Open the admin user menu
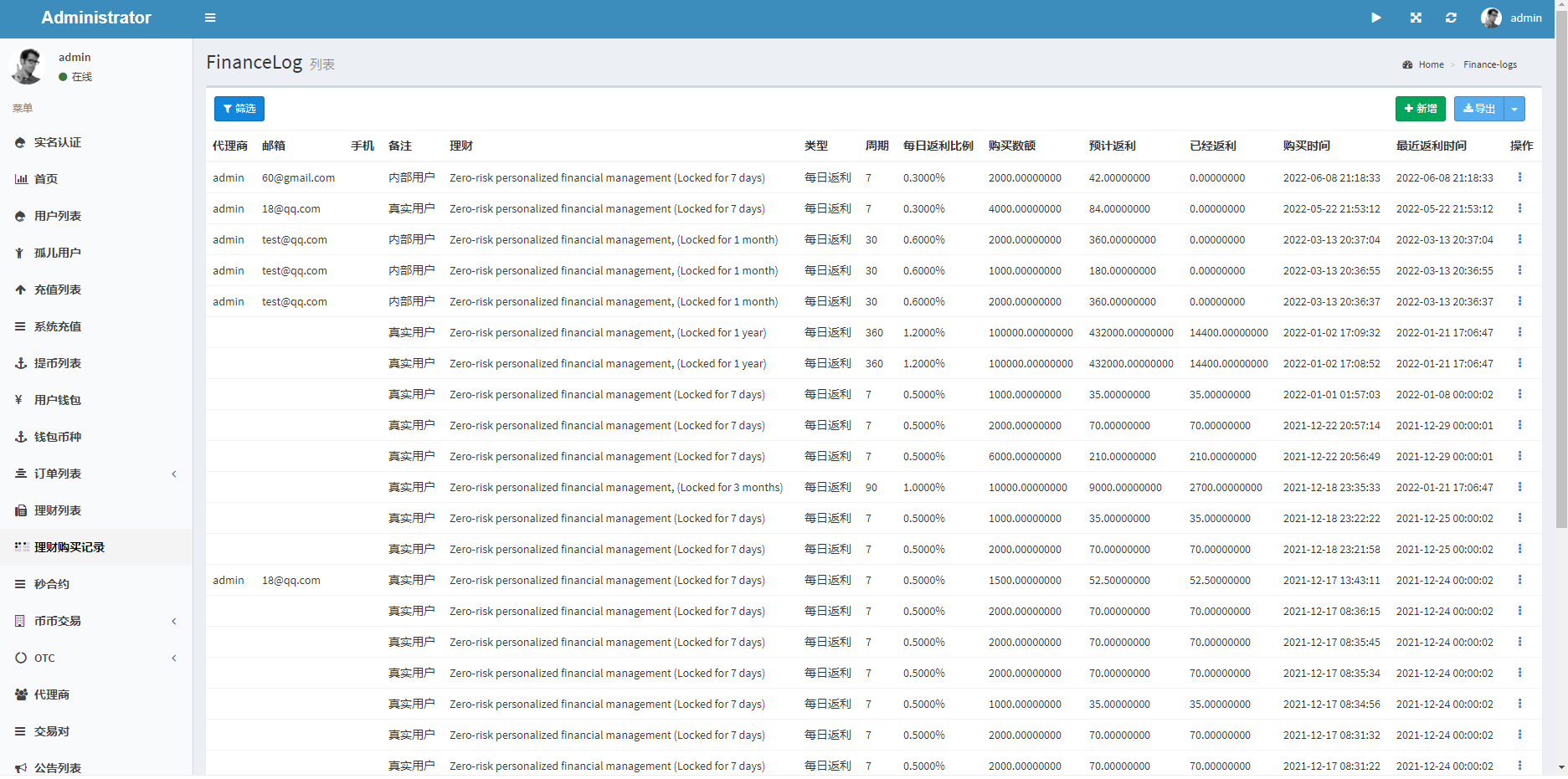1568x779 pixels. [x=1512, y=18]
